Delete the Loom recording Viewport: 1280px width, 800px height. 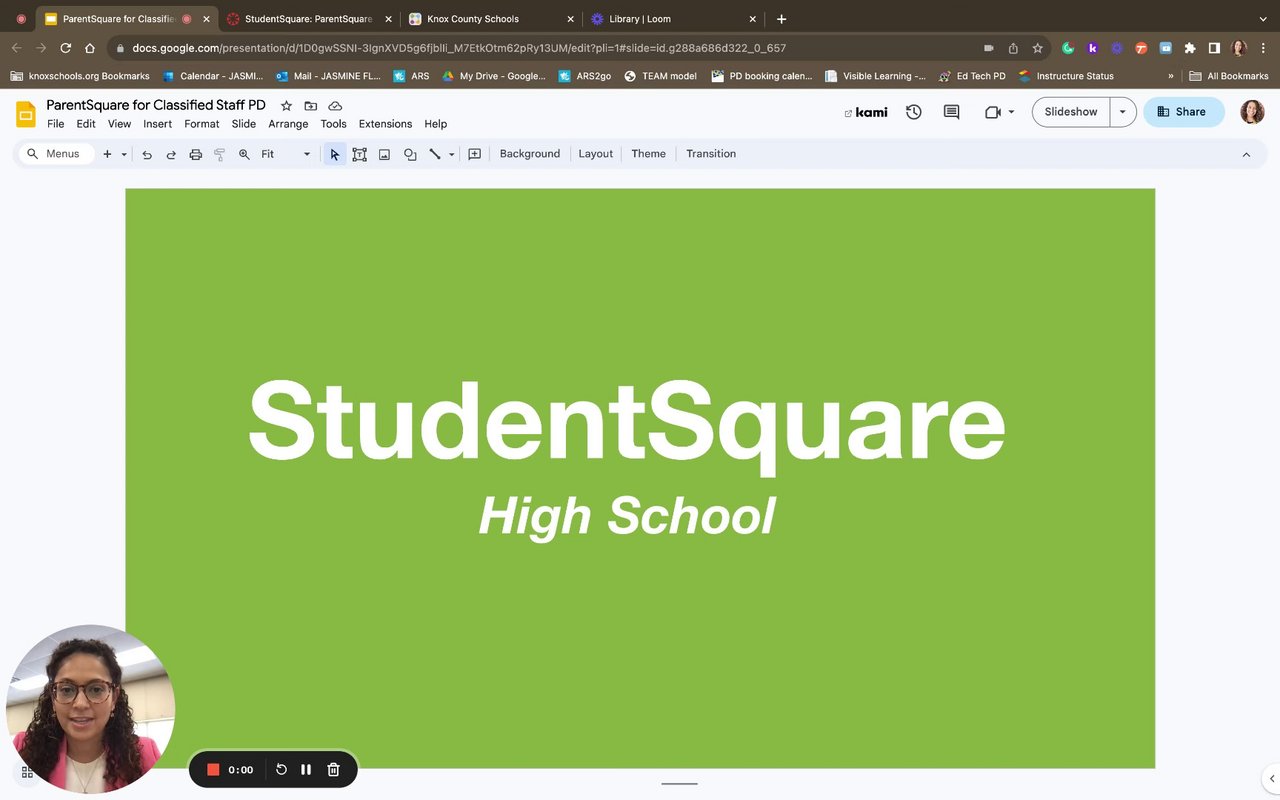click(x=334, y=770)
